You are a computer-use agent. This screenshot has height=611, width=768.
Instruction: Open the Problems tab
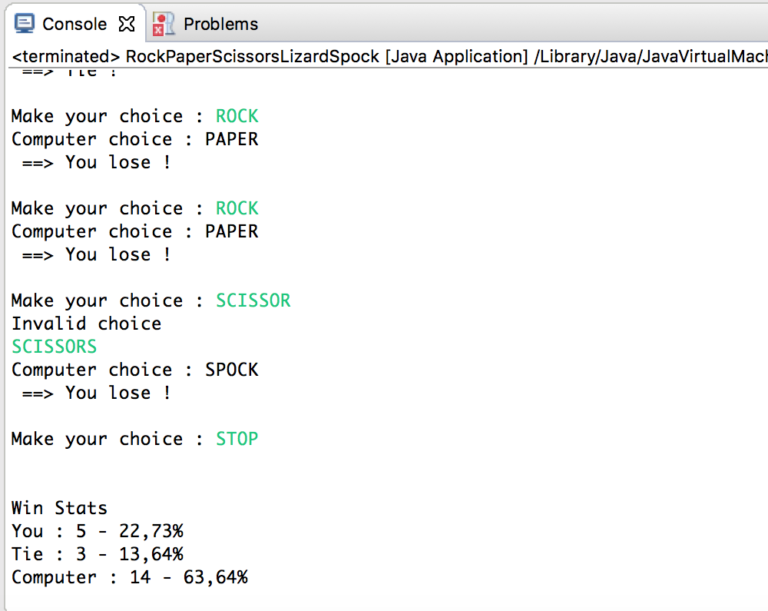tap(220, 24)
